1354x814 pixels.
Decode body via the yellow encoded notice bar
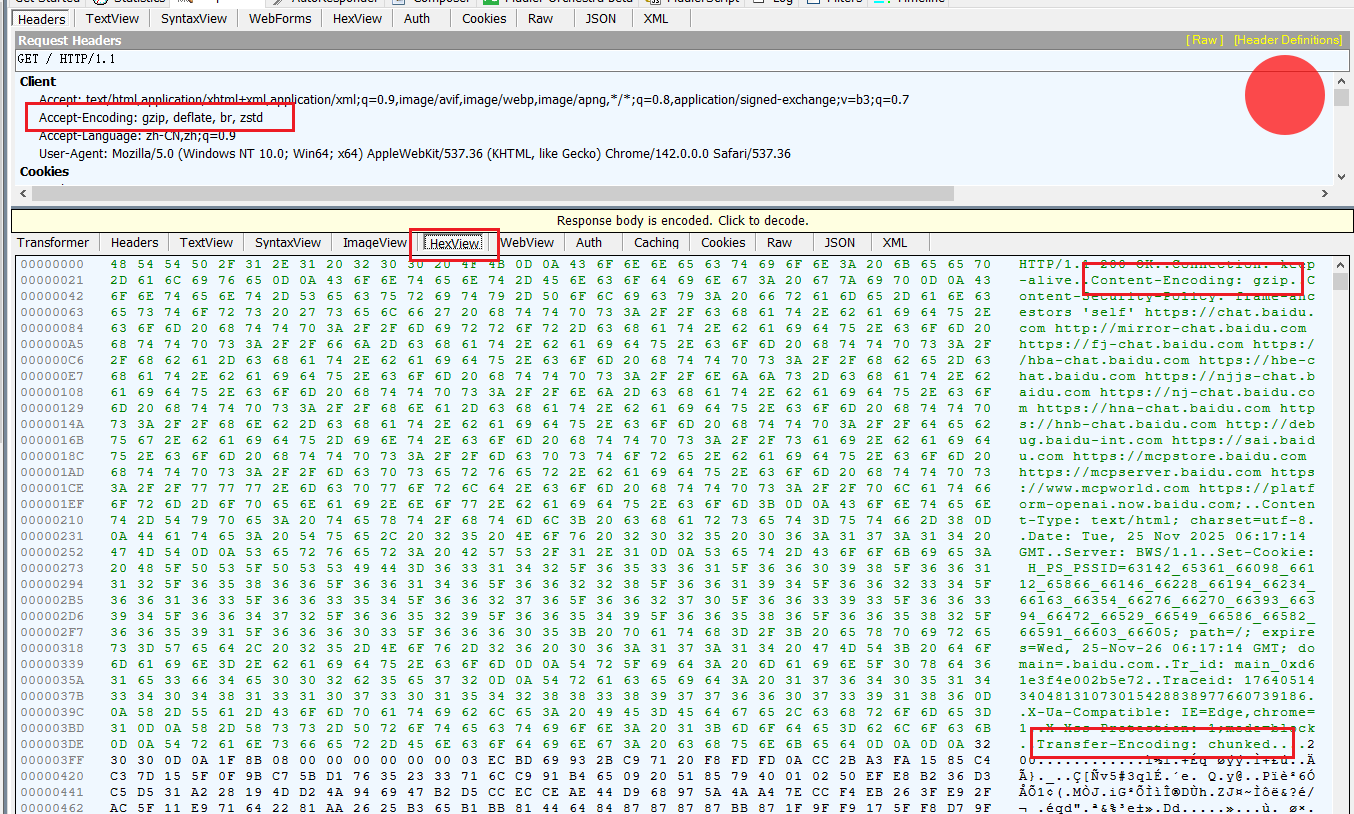click(682, 220)
